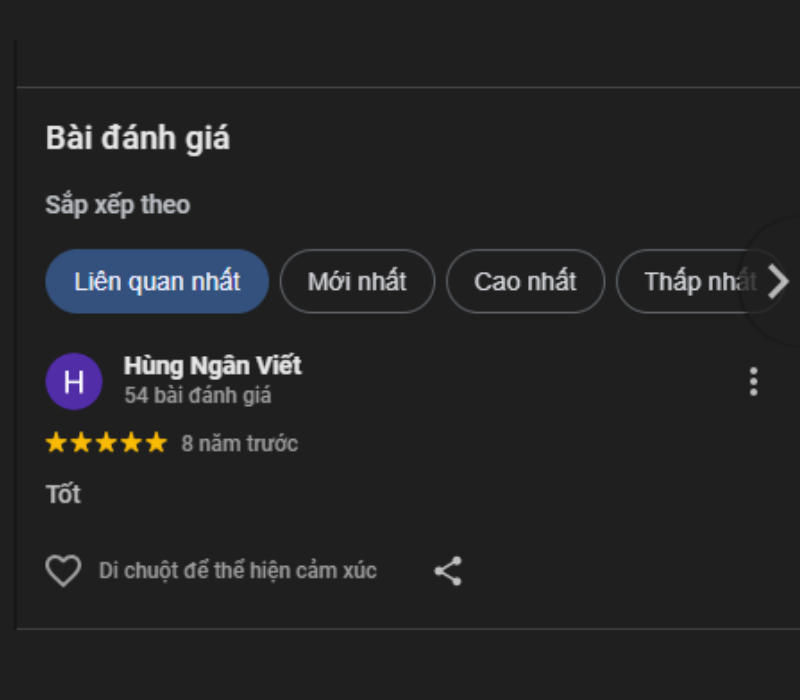
Task: Click the Di chuột để thể hiện cảm xúc text
Action: [238, 571]
